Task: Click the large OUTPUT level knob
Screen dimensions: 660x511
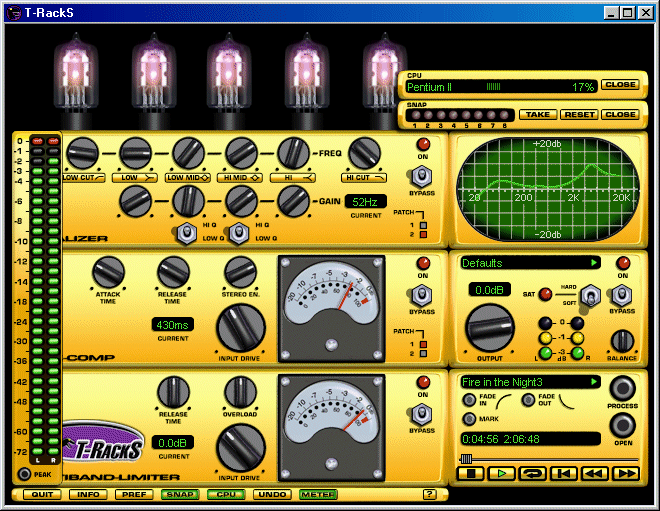Action: (489, 328)
